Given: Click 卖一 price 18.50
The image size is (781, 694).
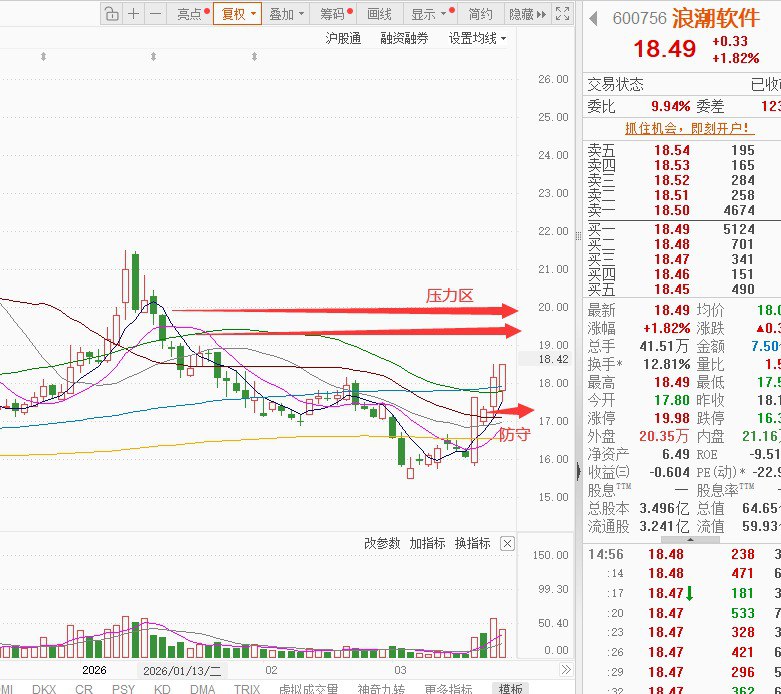Looking at the screenshot, I should tap(672, 210).
